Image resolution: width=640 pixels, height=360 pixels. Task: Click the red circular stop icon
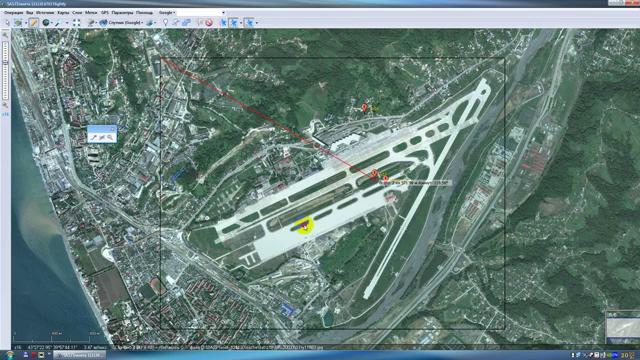pos(209,23)
